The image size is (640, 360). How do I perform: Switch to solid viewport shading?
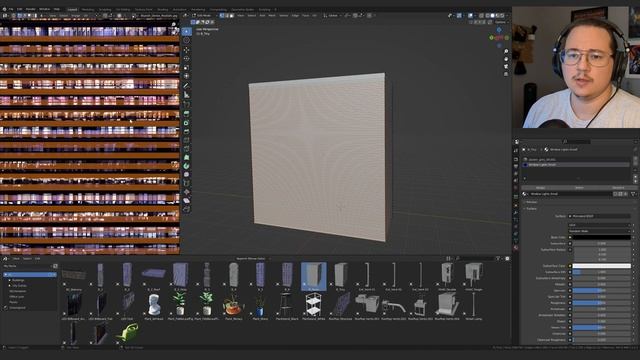point(493,16)
